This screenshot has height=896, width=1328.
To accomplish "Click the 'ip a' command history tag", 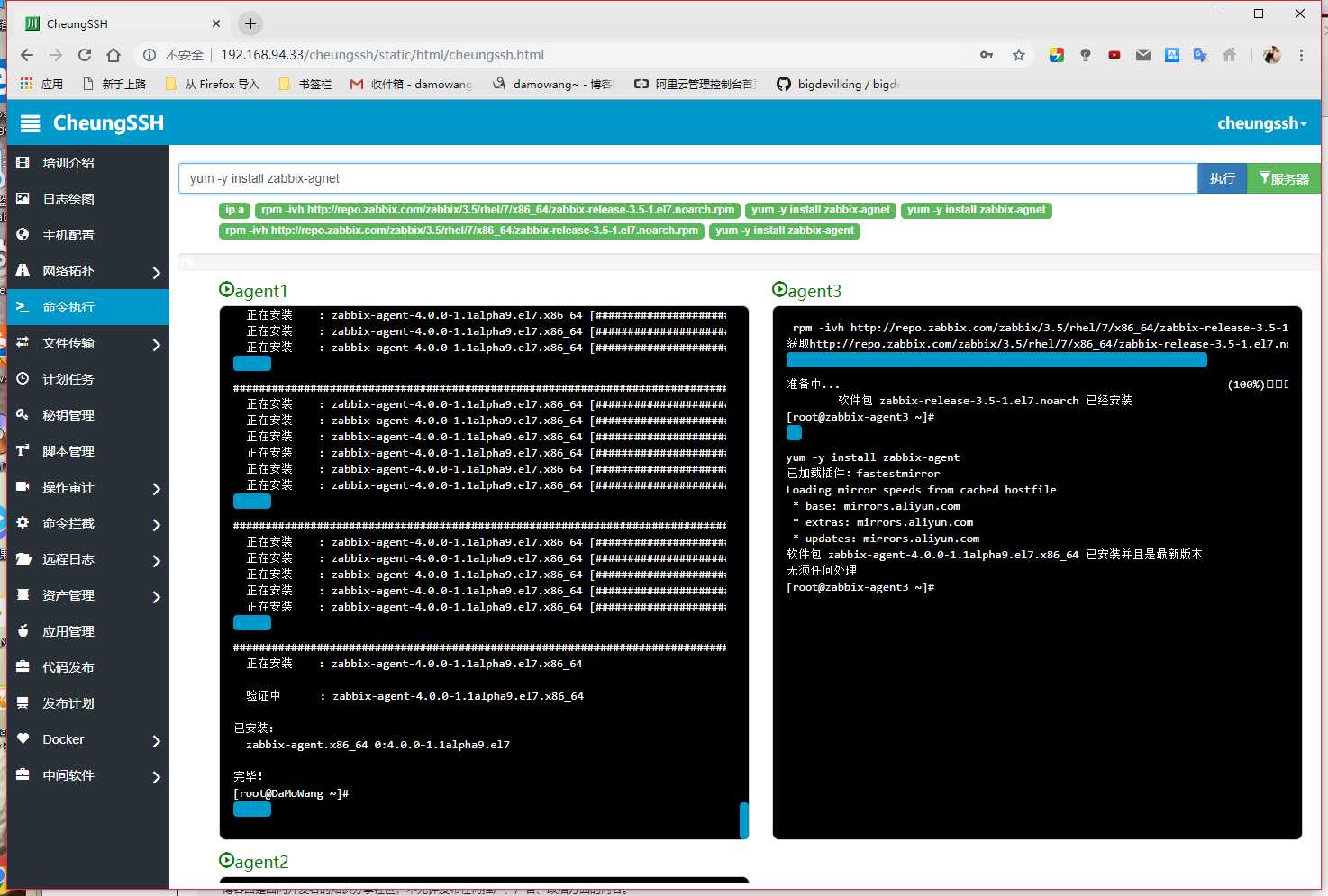I will point(234,210).
